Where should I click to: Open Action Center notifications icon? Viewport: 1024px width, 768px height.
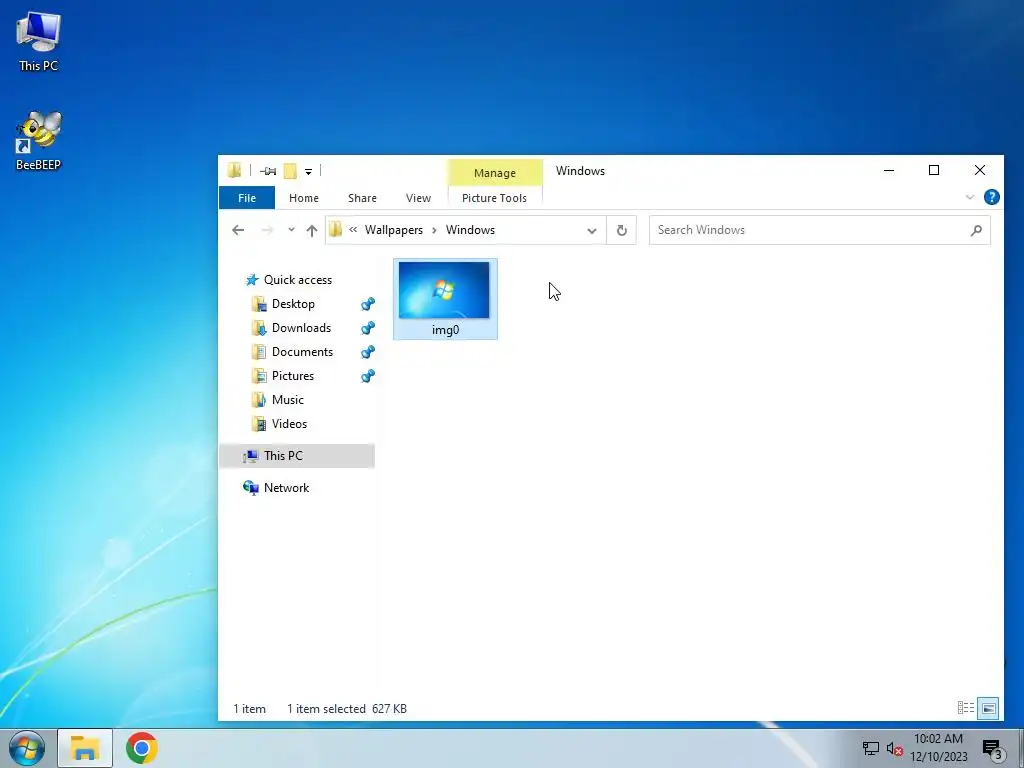pyautogui.click(x=993, y=749)
